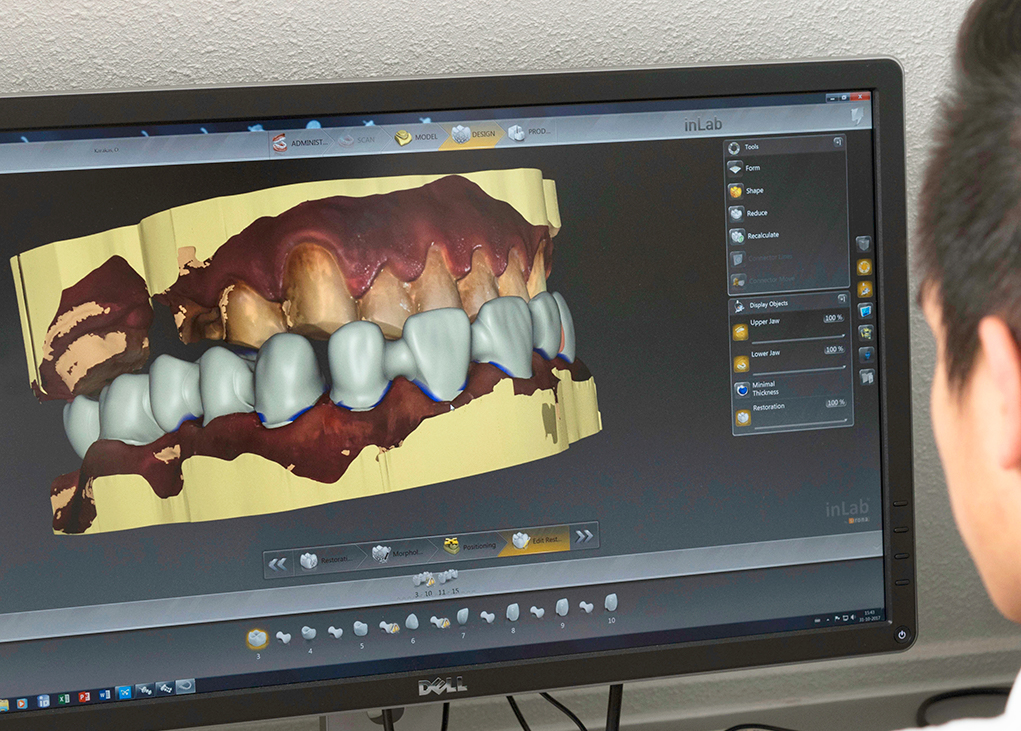Click the Recalculate tool
The height and width of the screenshot is (731, 1021).
(x=737, y=236)
